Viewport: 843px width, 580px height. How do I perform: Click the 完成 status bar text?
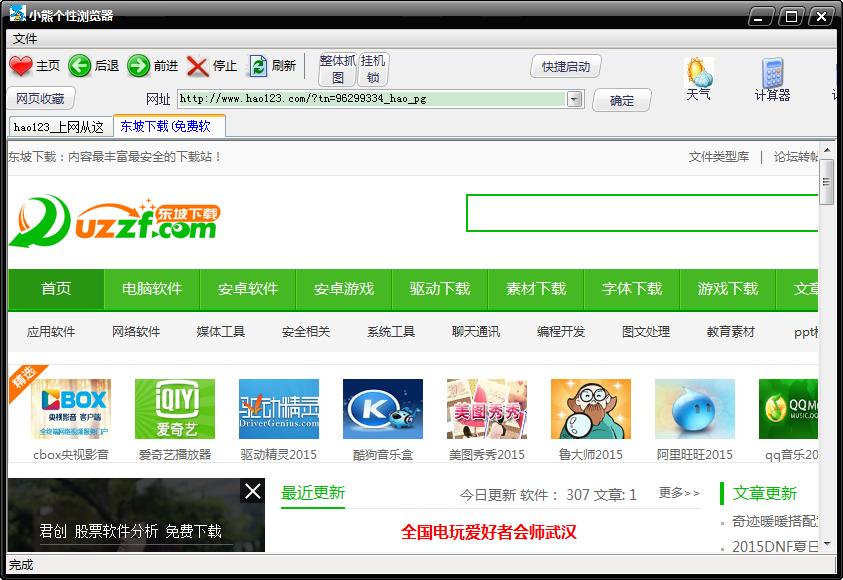click(21, 565)
